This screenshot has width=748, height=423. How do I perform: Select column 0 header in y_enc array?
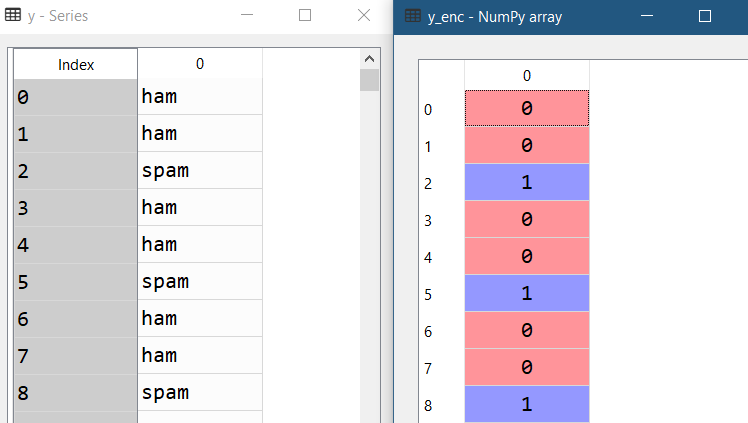pyautogui.click(x=527, y=75)
